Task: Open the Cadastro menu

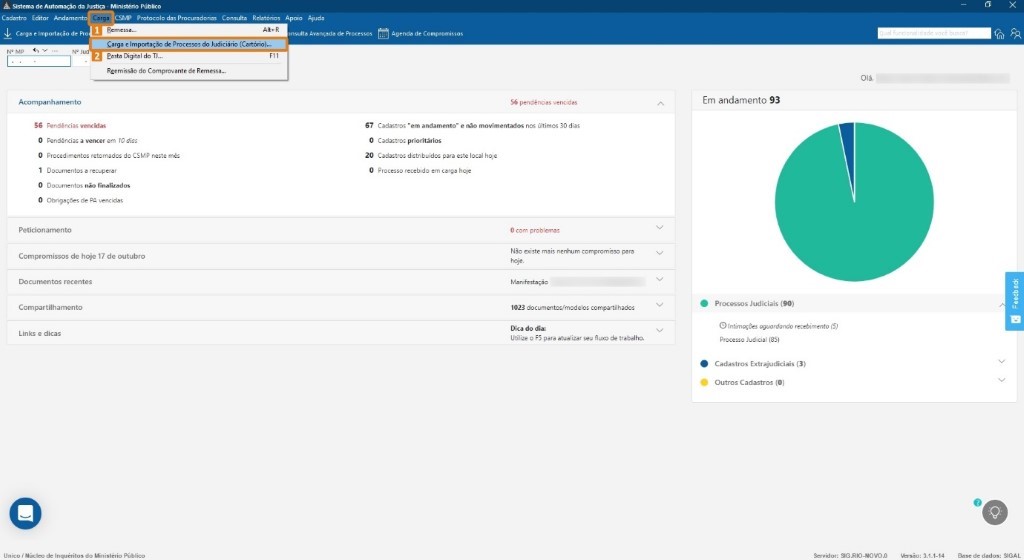Action: (x=14, y=18)
